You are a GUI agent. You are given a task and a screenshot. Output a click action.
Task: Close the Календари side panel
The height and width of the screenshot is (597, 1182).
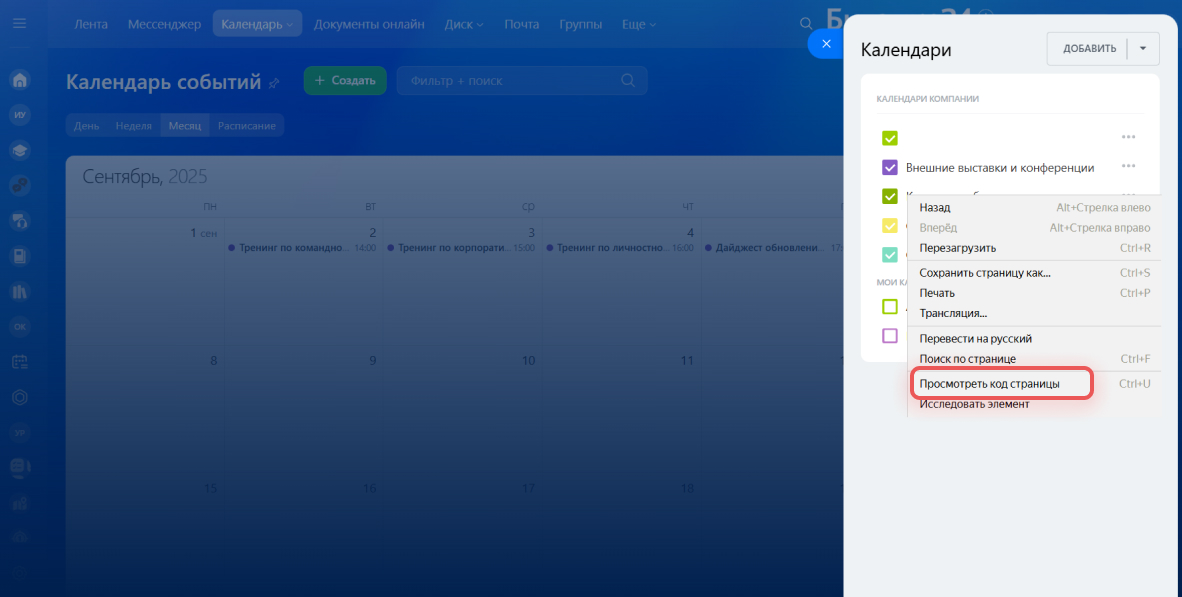click(825, 44)
